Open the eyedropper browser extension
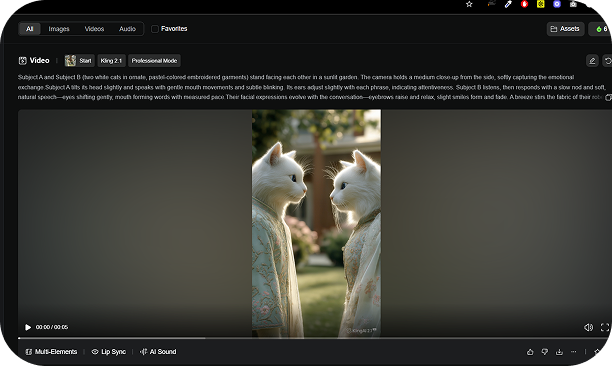 508,4
